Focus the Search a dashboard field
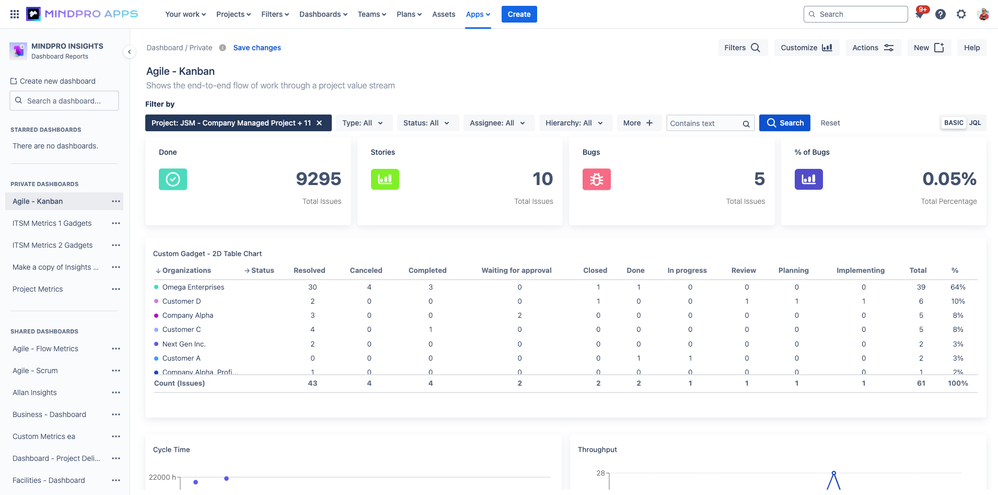 coord(64,101)
